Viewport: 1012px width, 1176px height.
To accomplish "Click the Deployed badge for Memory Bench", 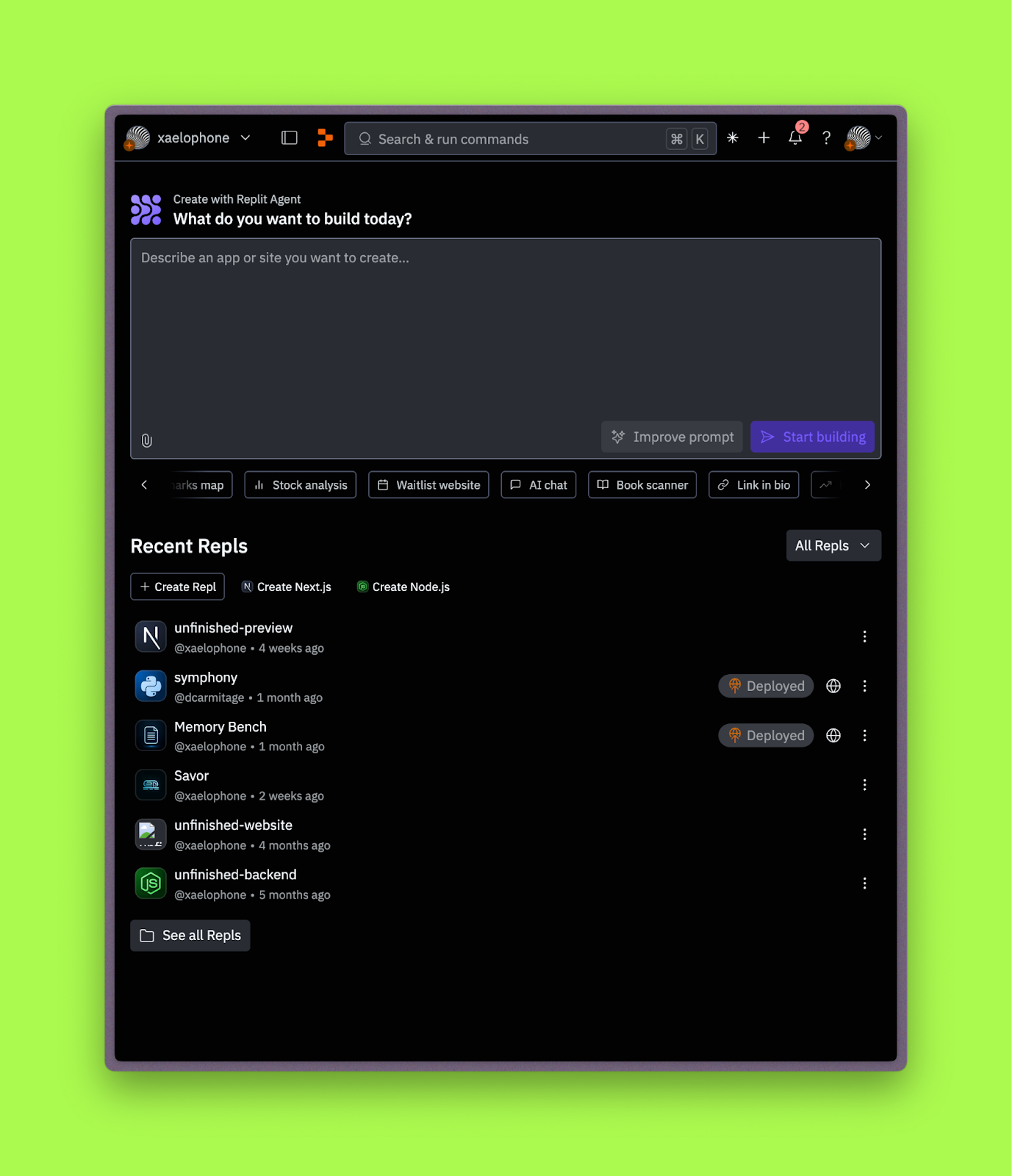I will point(766,735).
